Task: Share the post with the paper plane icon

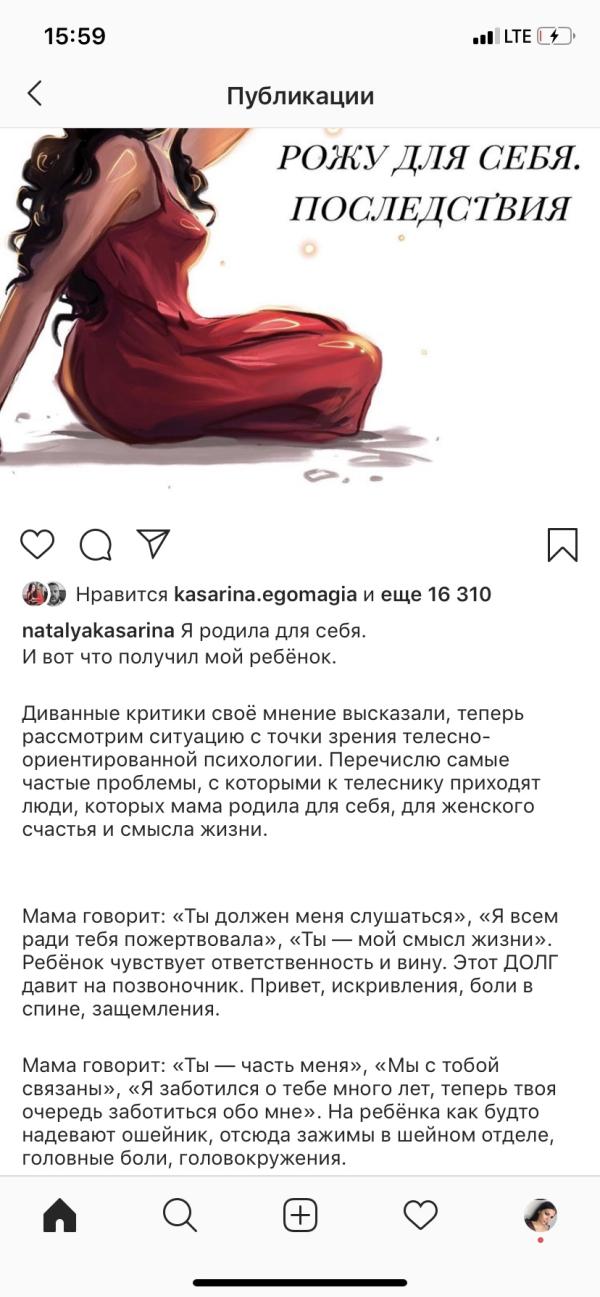Action: (152, 543)
